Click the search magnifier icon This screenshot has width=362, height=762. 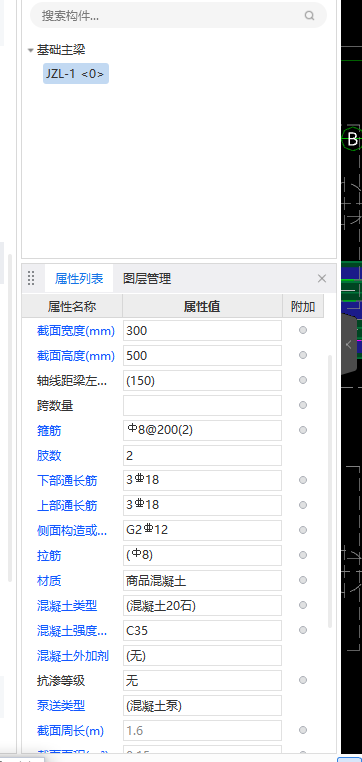coord(310,16)
